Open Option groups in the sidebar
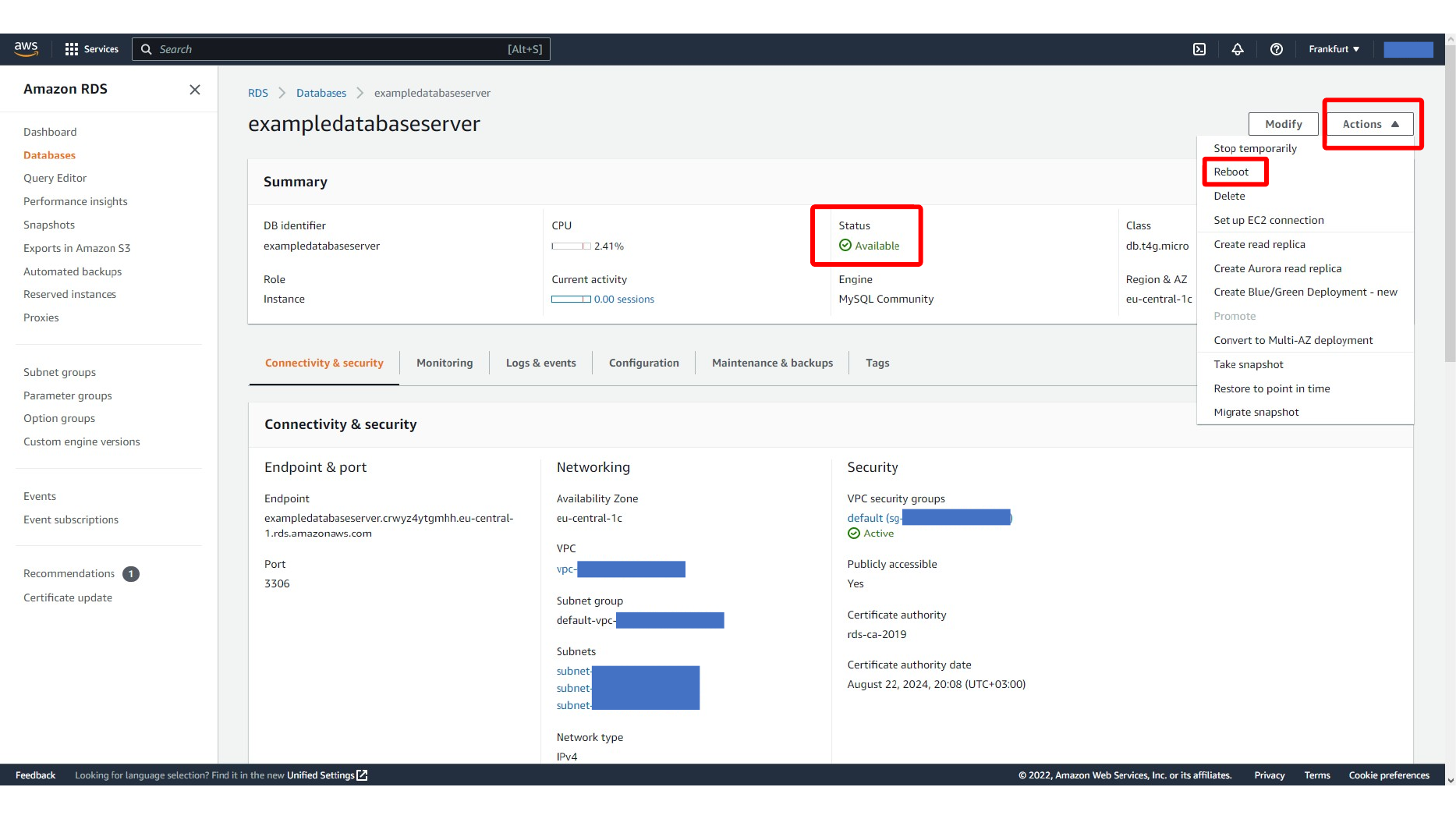1456x819 pixels. coord(59,418)
